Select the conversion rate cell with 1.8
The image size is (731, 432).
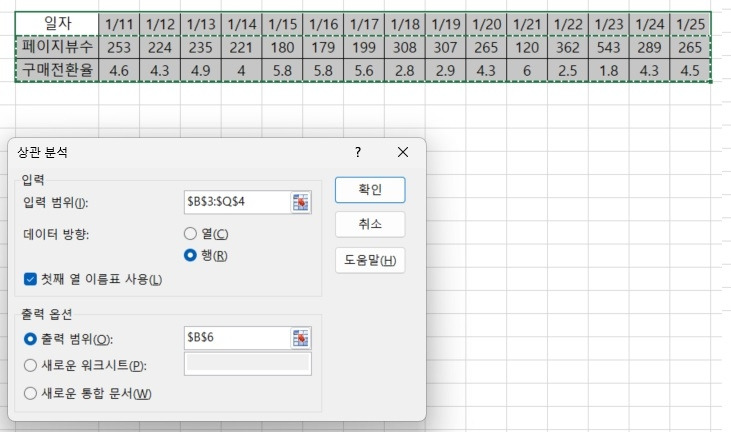609,70
